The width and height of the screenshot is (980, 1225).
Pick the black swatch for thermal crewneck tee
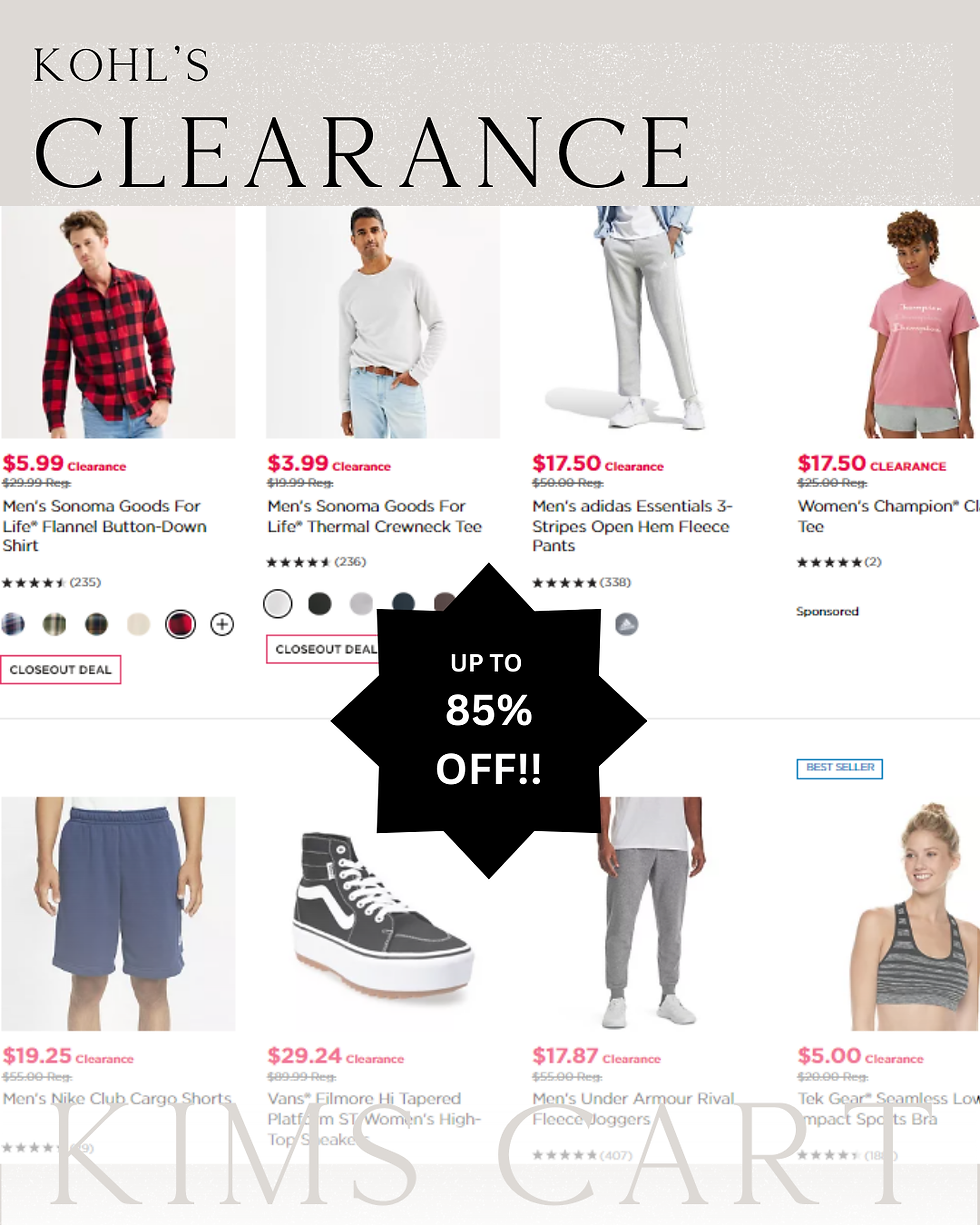coord(320,604)
